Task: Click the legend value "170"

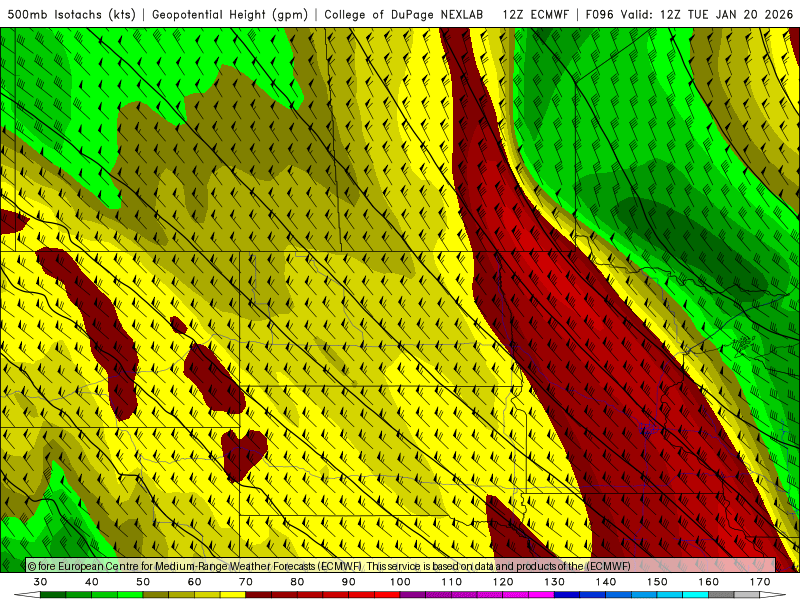Action: [x=760, y=582]
